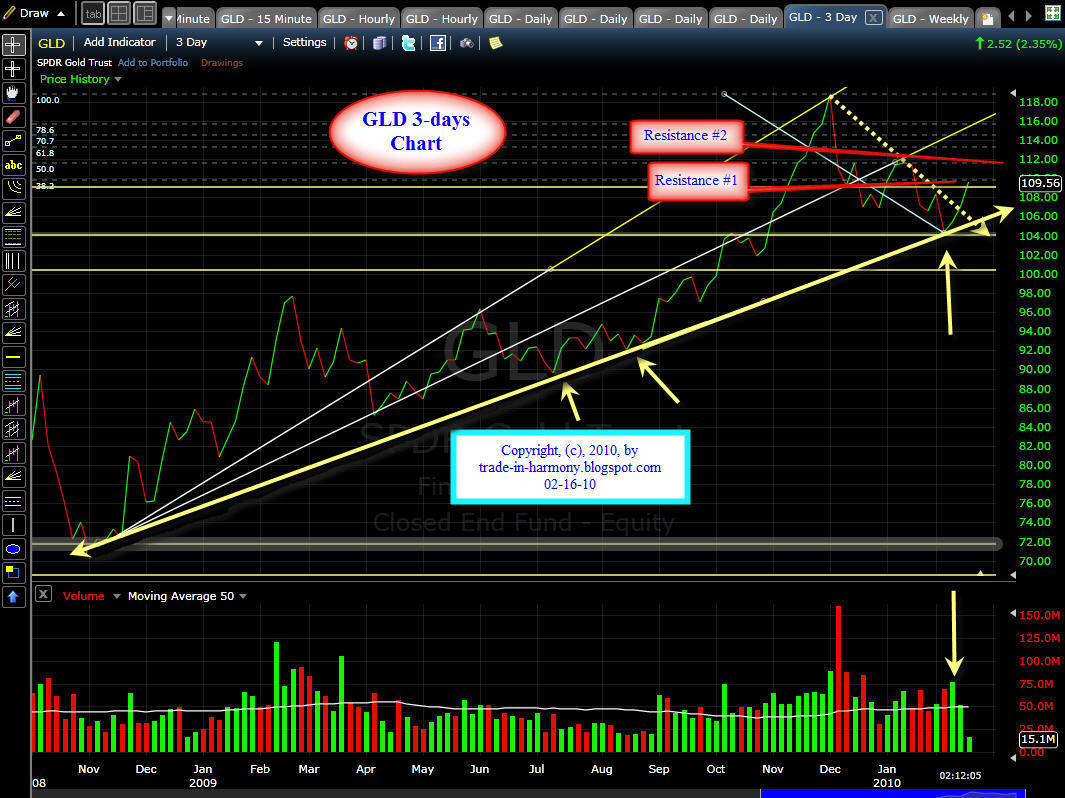The width and height of the screenshot is (1065, 798).
Task: Select the yellow arcs drawing tool
Action: click(x=13, y=189)
